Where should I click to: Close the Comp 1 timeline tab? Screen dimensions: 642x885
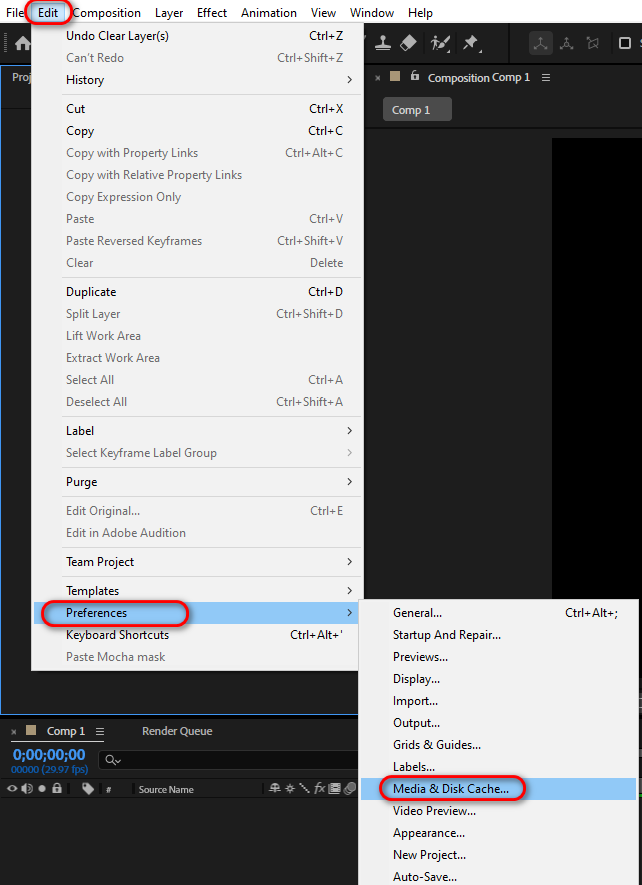[x=14, y=731]
